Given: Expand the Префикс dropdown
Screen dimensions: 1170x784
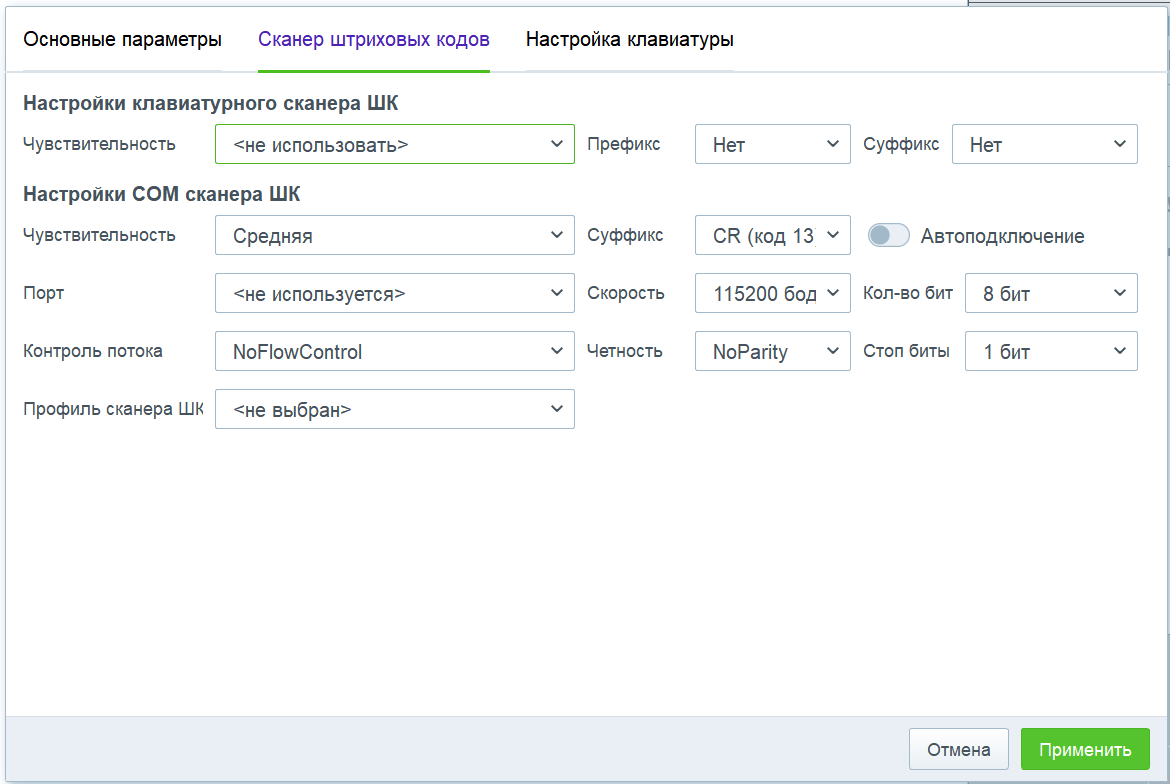Looking at the screenshot, I should [772, 144].
